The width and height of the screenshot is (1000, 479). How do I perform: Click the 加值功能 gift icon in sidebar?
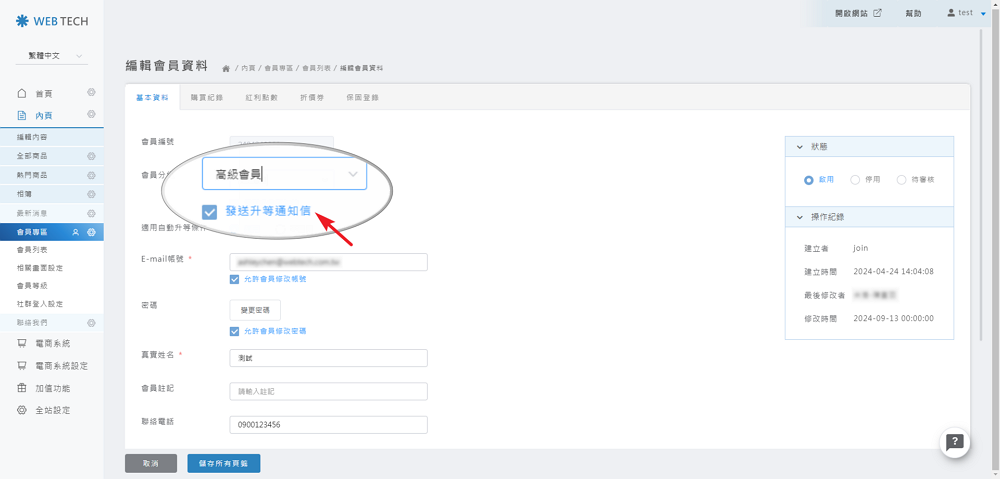click(22, 388)
